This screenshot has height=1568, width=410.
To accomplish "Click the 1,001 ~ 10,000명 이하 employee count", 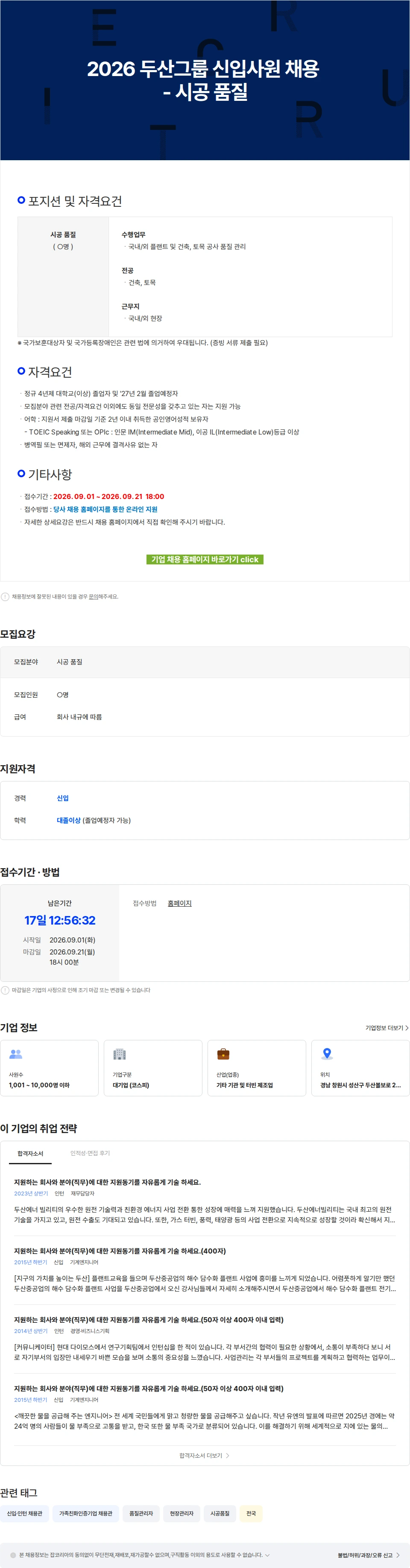I will tap(40, 1085).
